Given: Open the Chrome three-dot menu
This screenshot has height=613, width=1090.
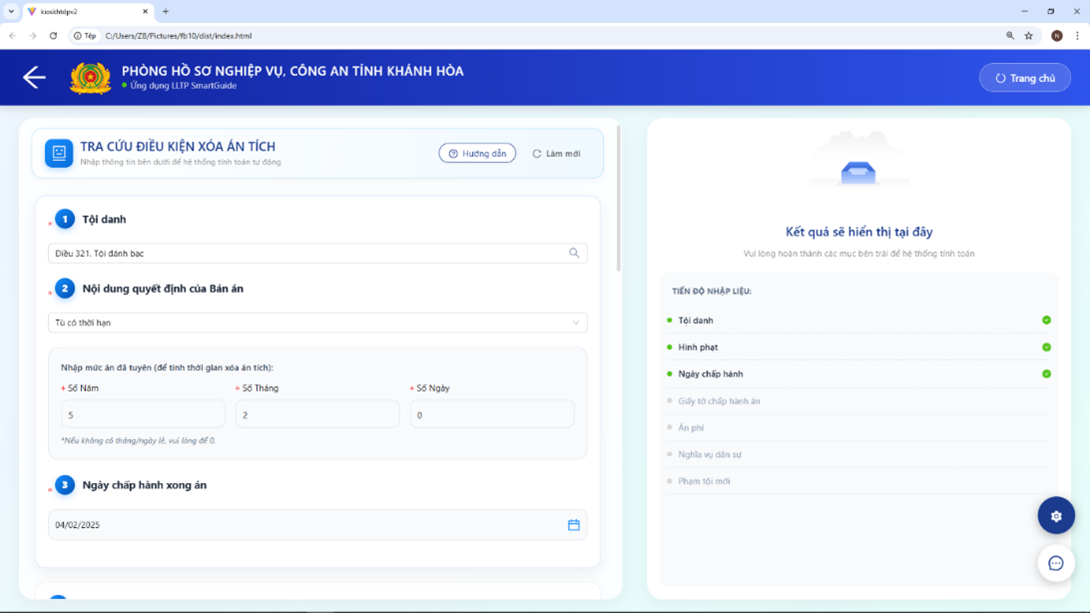Looking at the screenshot, I should (x=1077, y=36).
